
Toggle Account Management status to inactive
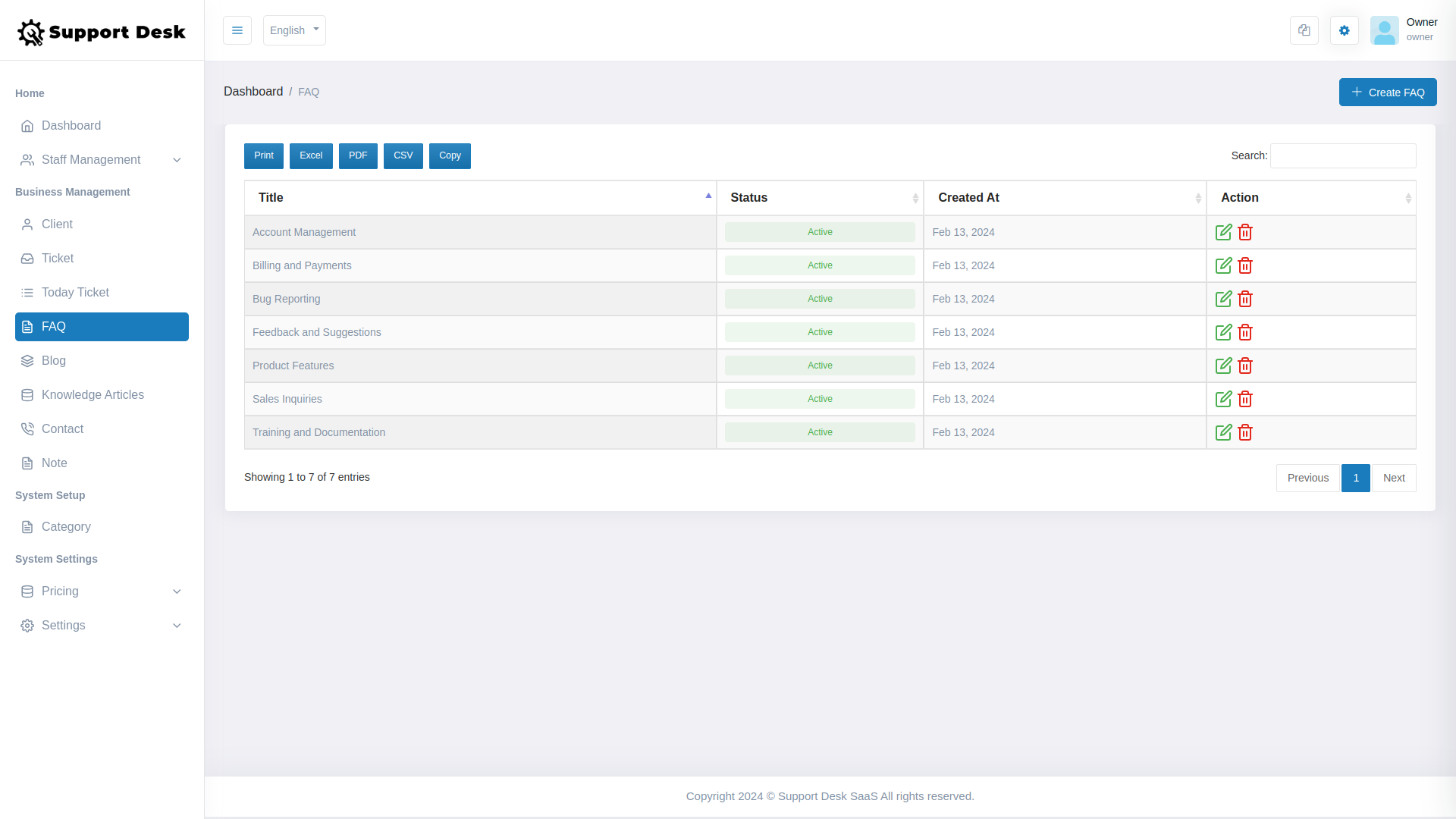(820, 232)
